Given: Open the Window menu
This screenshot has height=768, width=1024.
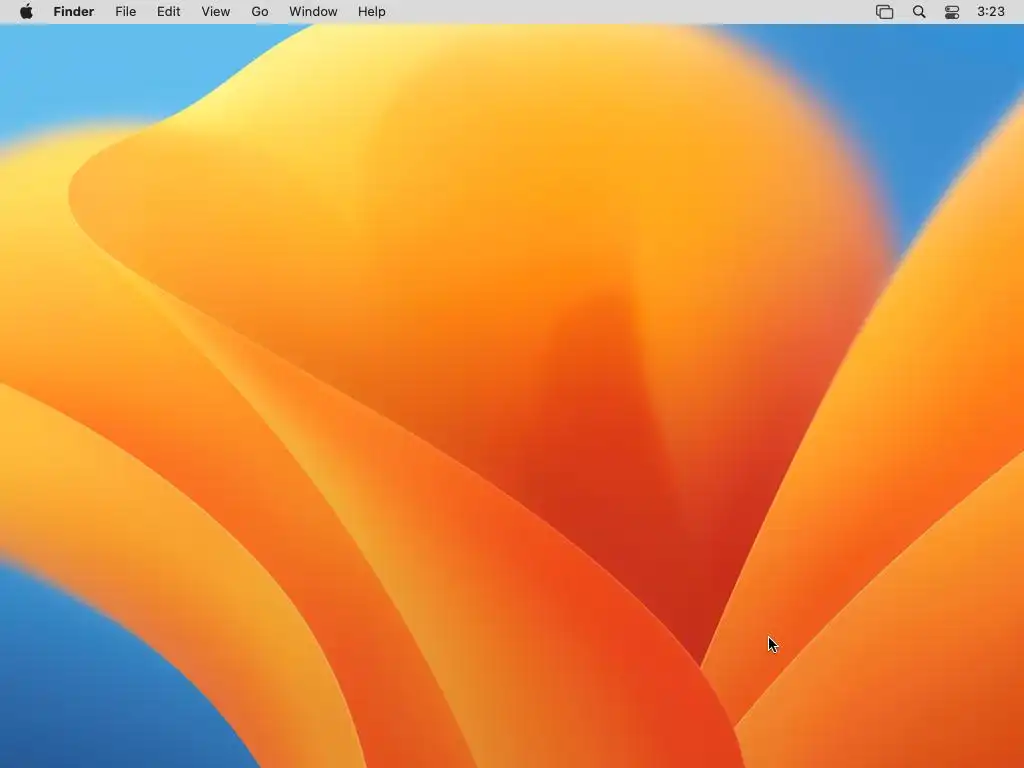Looking at the screenshot, I should [x=313, y=12].
